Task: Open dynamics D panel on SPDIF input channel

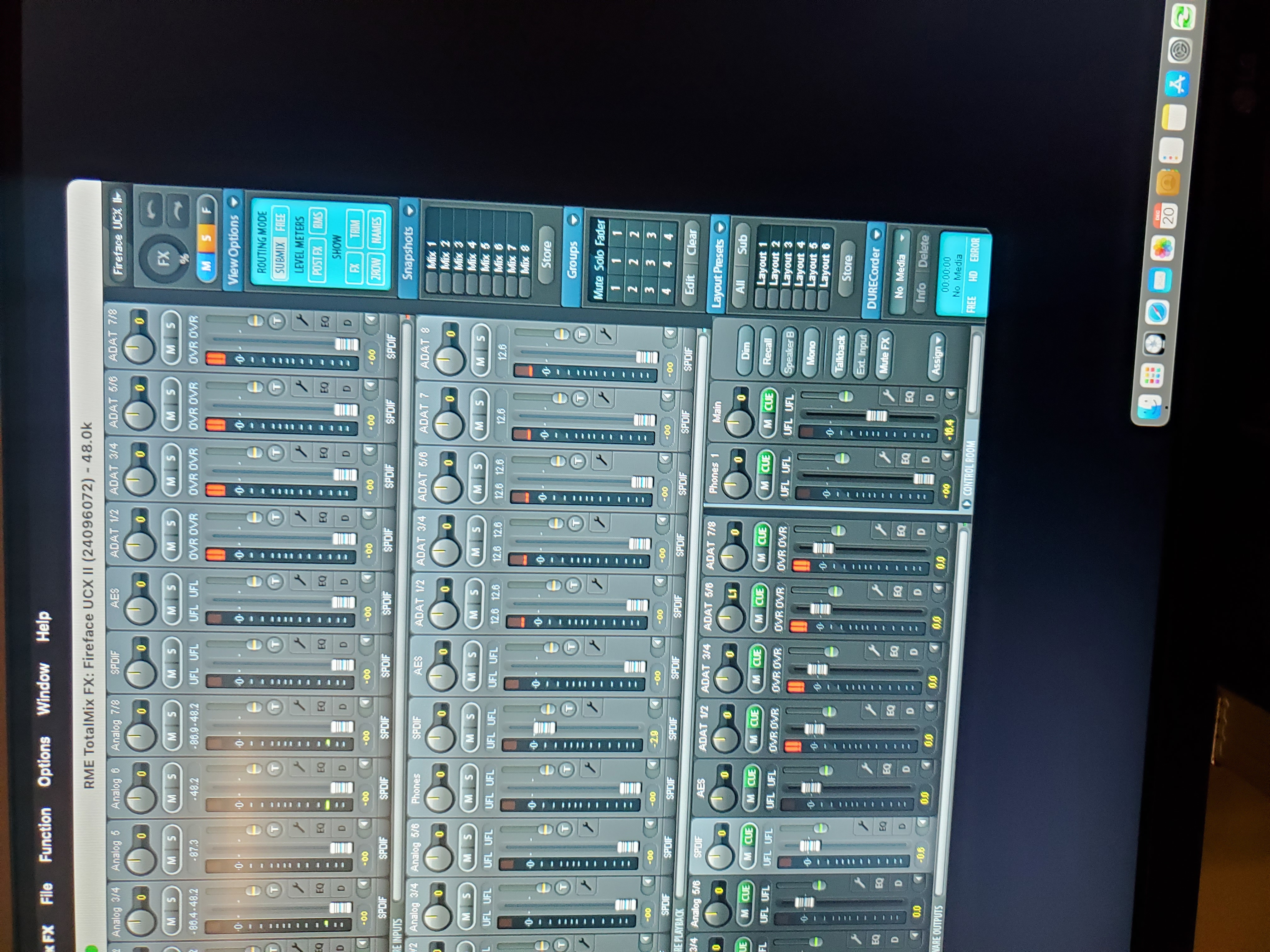Action: [x=343, y=644]
